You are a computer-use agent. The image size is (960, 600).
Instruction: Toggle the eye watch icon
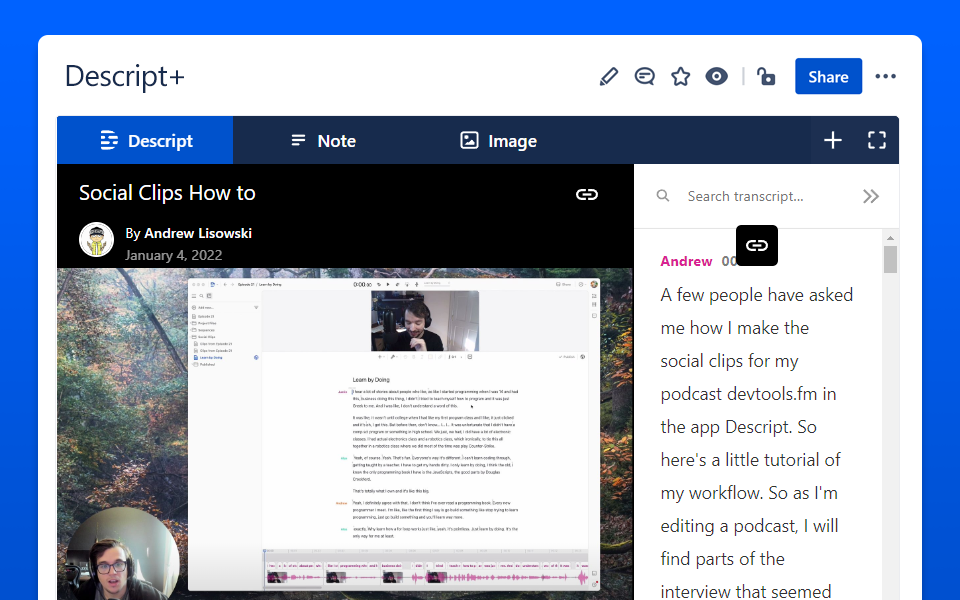point(716,77)
